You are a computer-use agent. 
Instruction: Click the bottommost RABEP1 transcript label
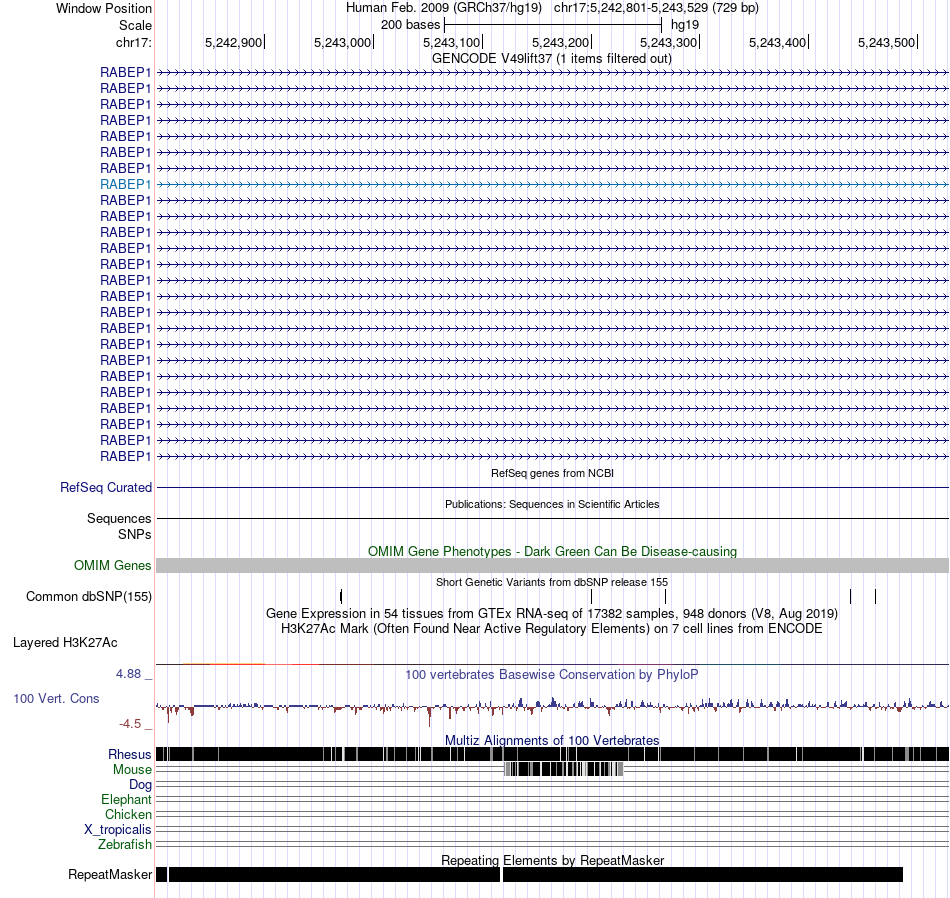[x=125, y=456]
